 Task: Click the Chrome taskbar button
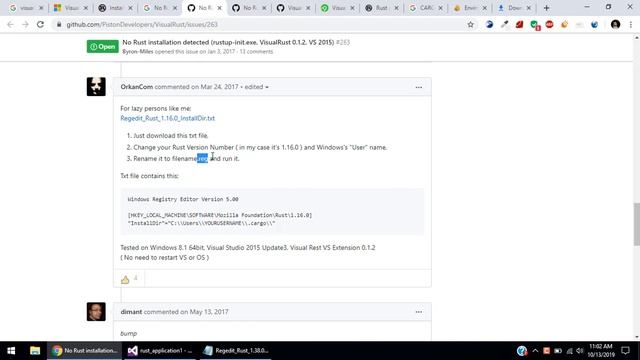coord(84,351)
